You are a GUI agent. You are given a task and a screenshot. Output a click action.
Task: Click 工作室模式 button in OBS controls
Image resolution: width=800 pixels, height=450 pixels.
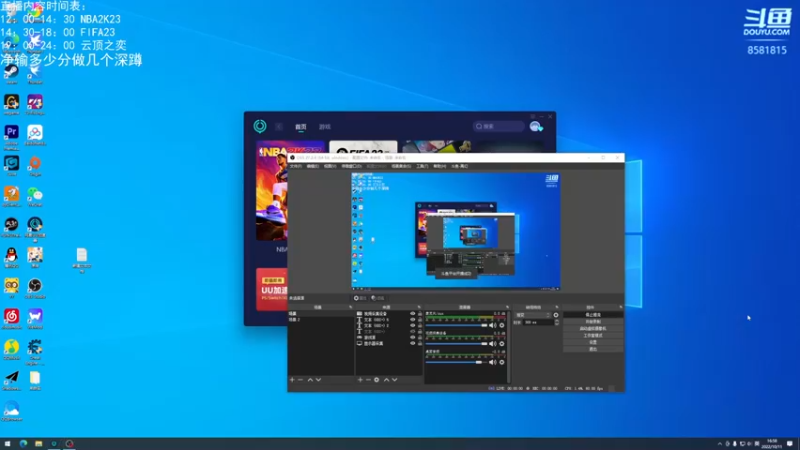pos(593,336)
